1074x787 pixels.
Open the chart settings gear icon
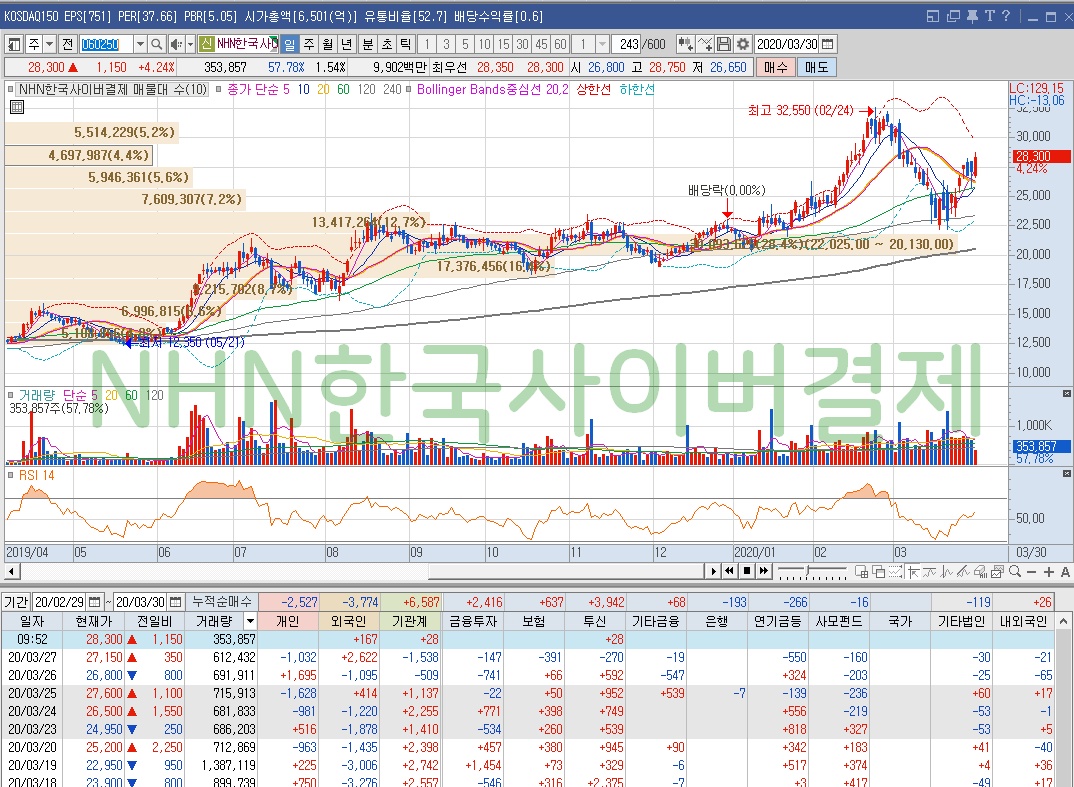coord(743,45)
